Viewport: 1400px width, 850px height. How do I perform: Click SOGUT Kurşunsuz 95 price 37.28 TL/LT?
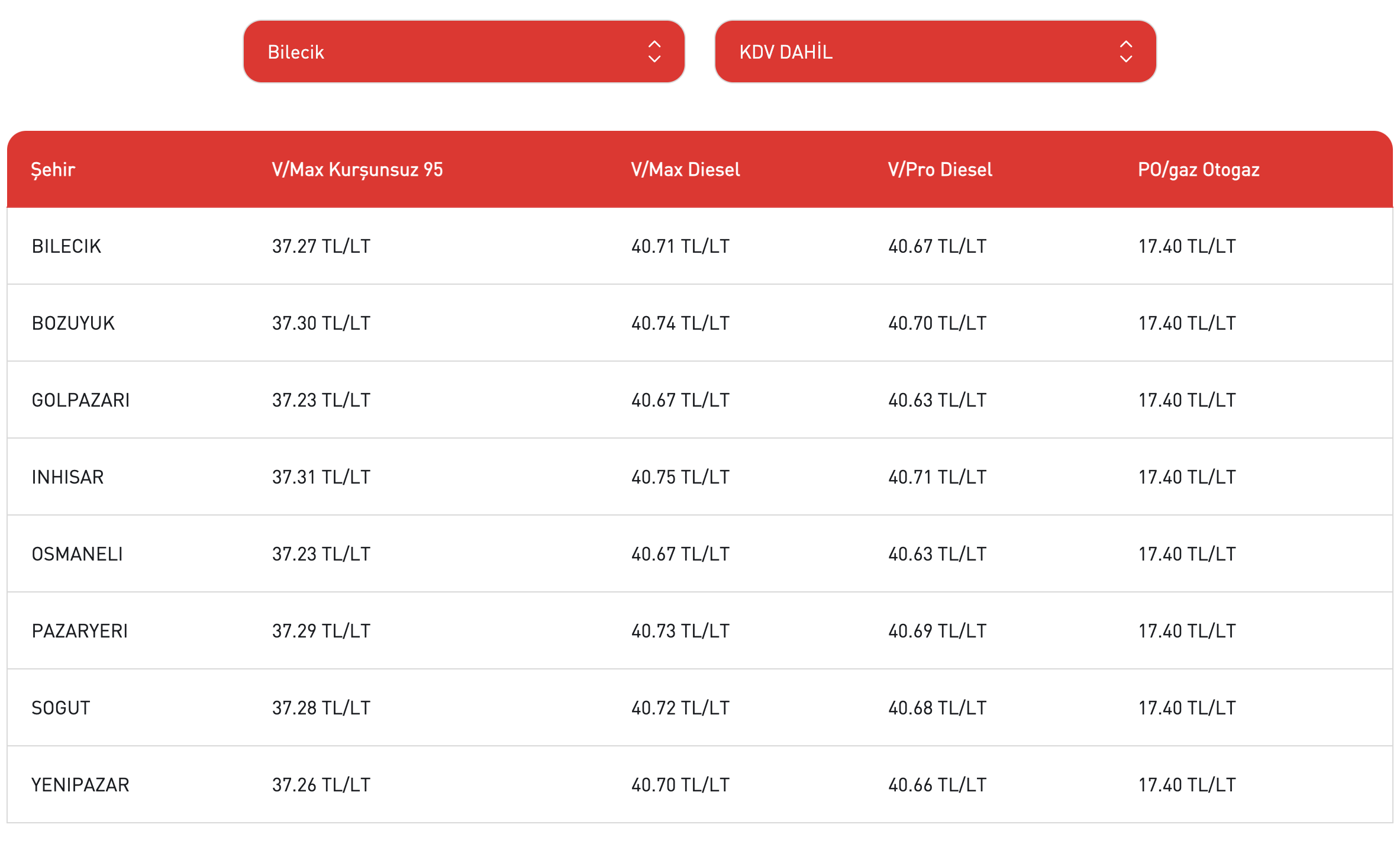click(x=321, y=708)
